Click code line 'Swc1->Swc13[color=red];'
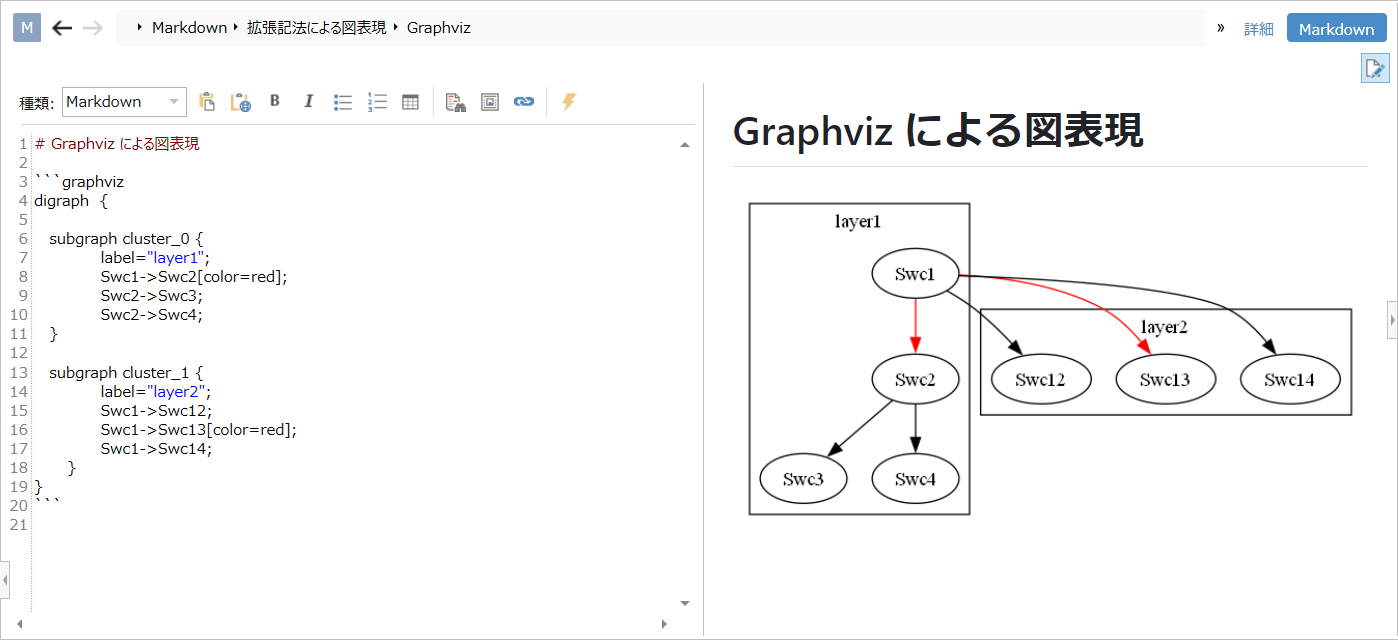The image size is (1398, 640). point(199,429)
